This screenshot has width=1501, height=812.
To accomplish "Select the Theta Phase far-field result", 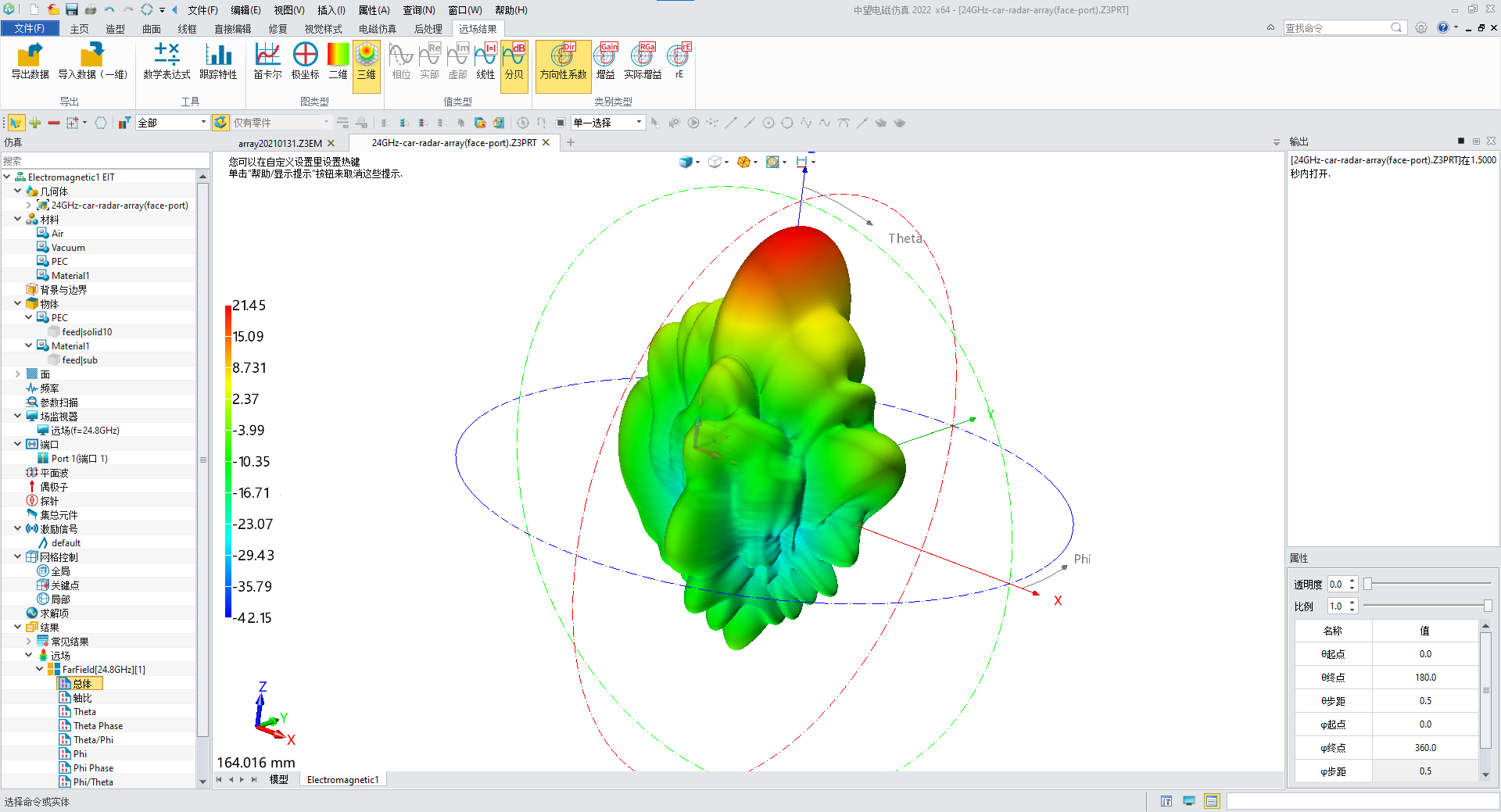I will tap(98, 726).
